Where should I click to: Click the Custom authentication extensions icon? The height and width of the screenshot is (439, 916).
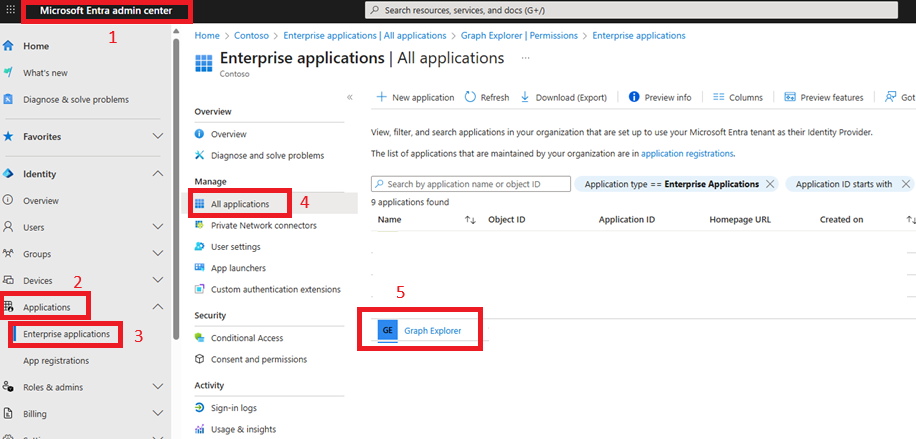(199, 289)
